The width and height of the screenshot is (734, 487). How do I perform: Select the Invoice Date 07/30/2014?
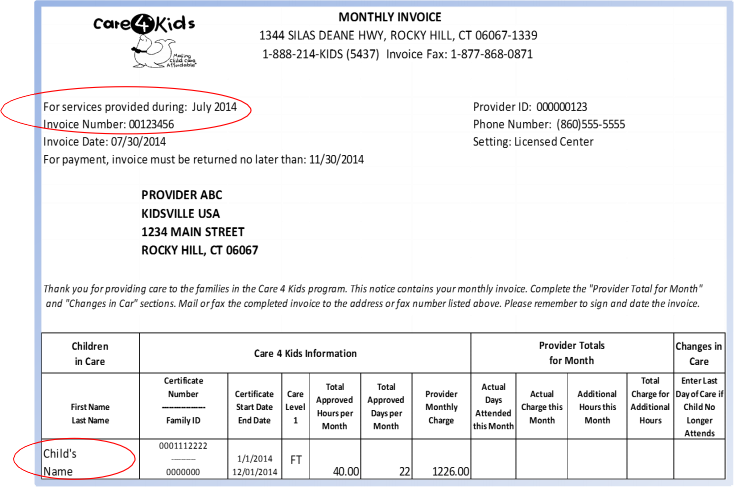tap(104, 142)
